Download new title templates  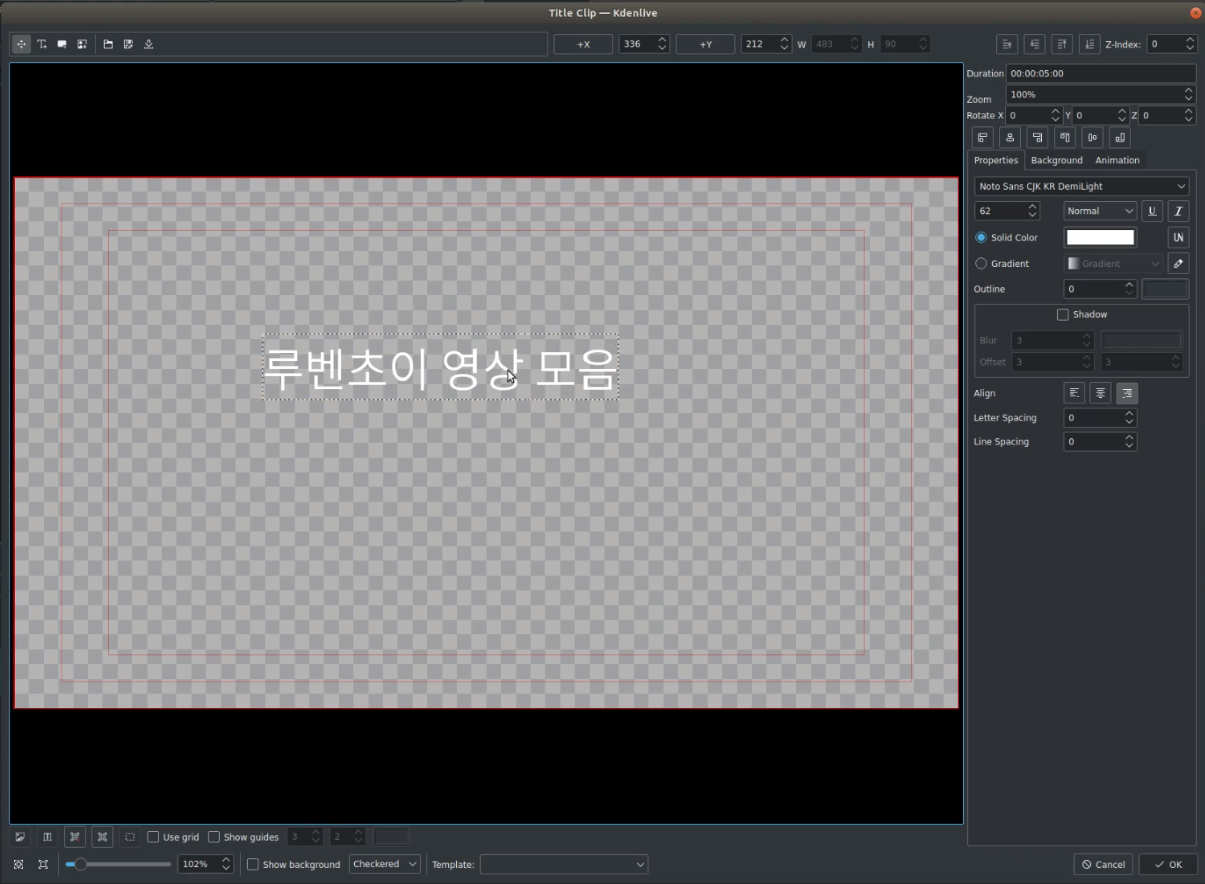point(148,44)
